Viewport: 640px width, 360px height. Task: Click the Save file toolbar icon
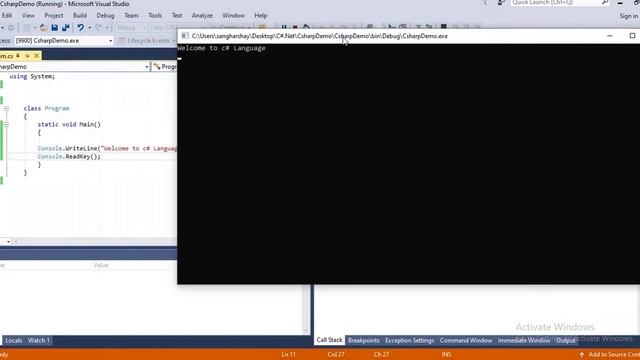click(x=54, y=28)
